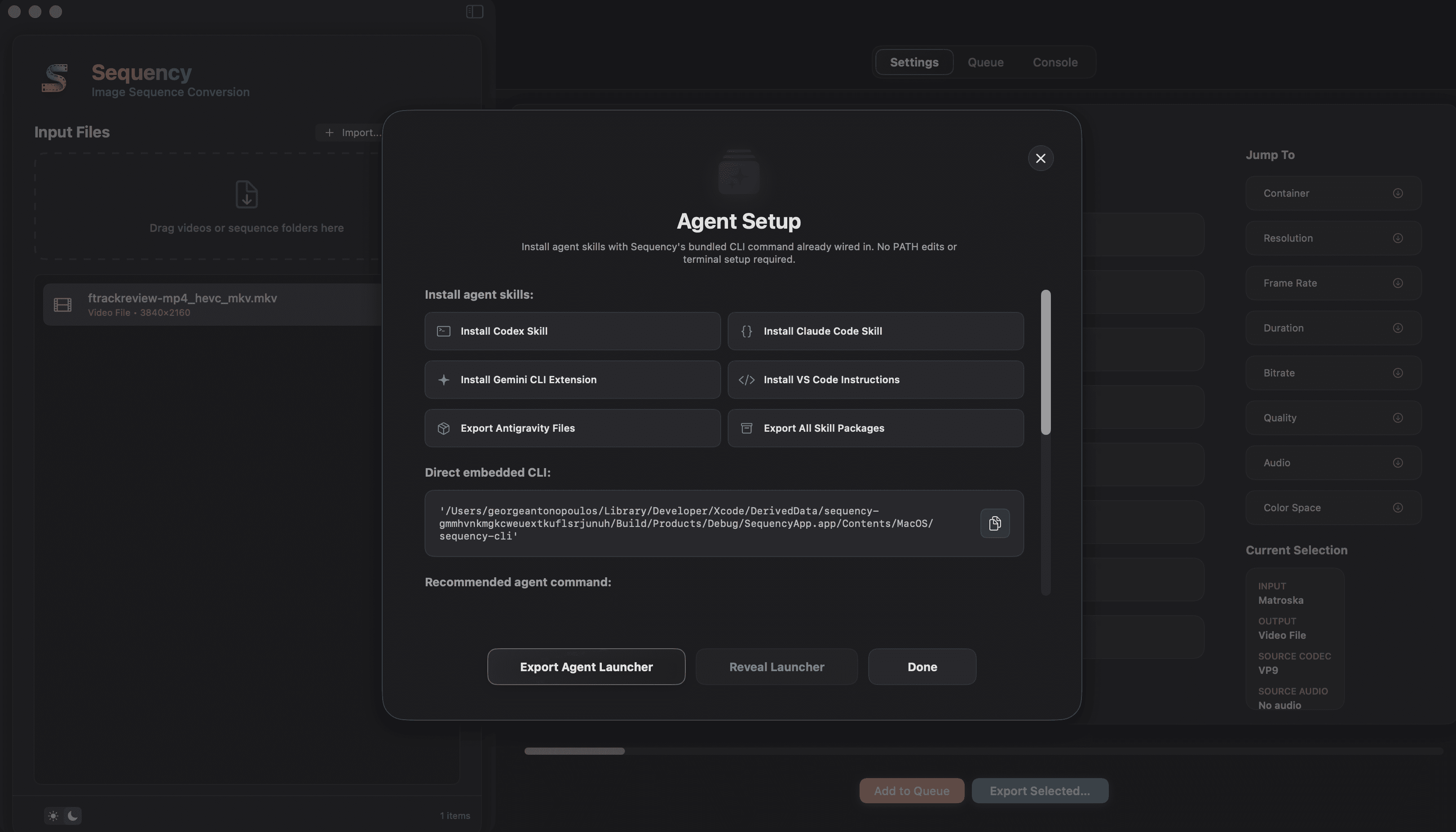
Task: Click the Sequency app logo
Action: pyautogui.click(x=55, y=78)
